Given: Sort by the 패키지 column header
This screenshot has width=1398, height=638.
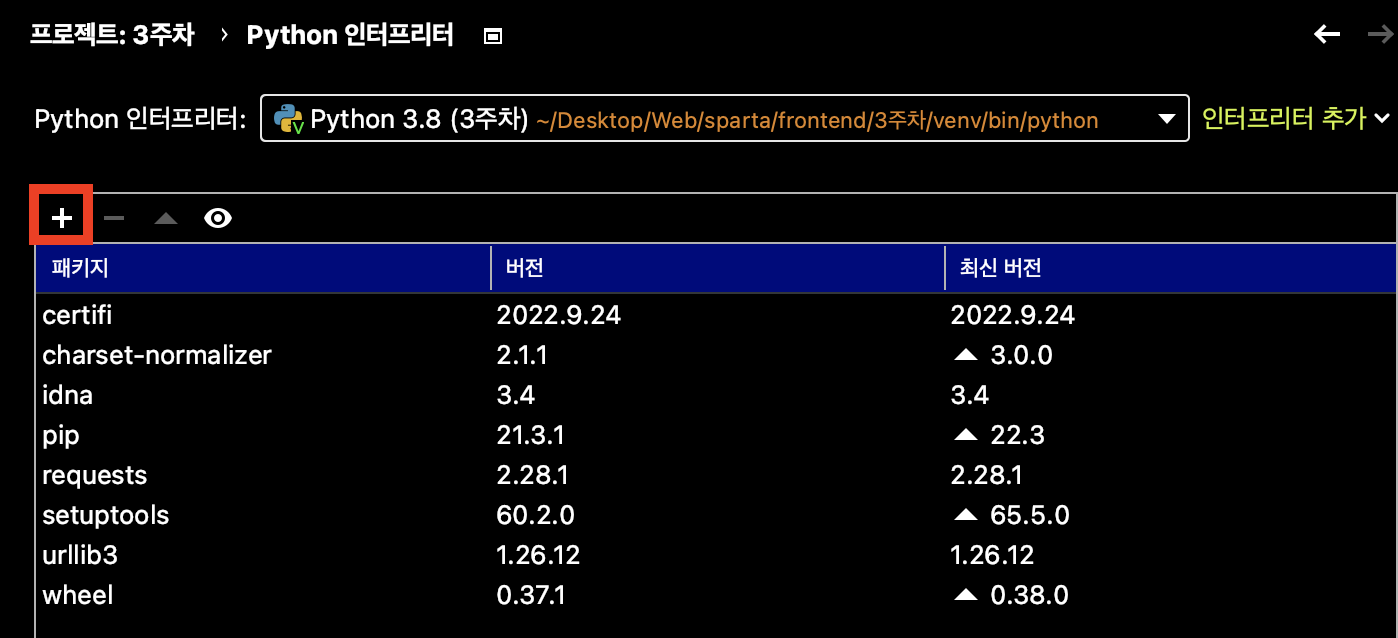Looking at the screenshot, I should [263, 268].
